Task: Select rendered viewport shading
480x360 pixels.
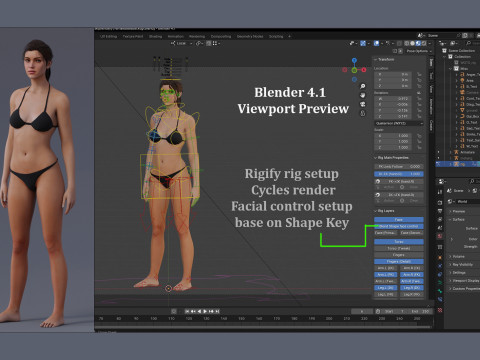Action: coord(424,43)
